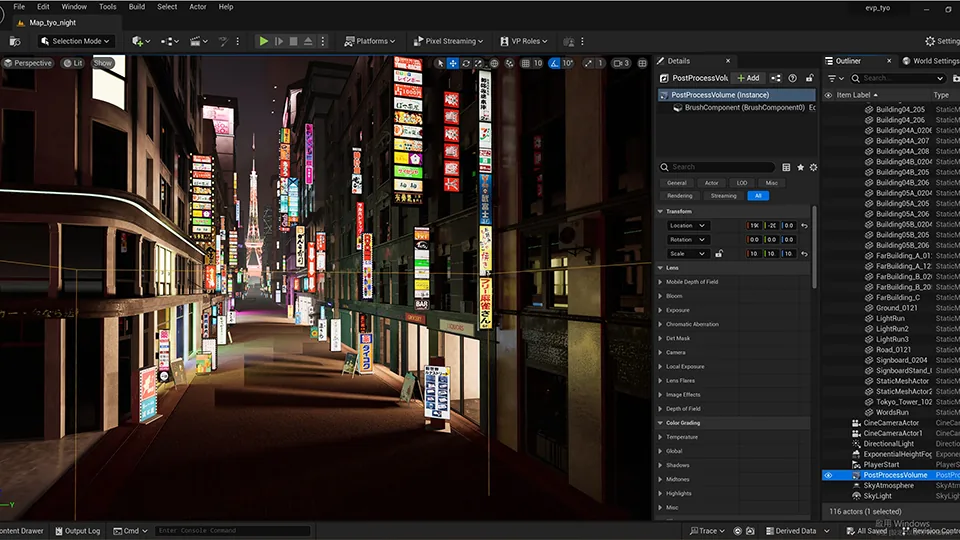Toggle visibility eye of PostProcessVolume row

828,475
